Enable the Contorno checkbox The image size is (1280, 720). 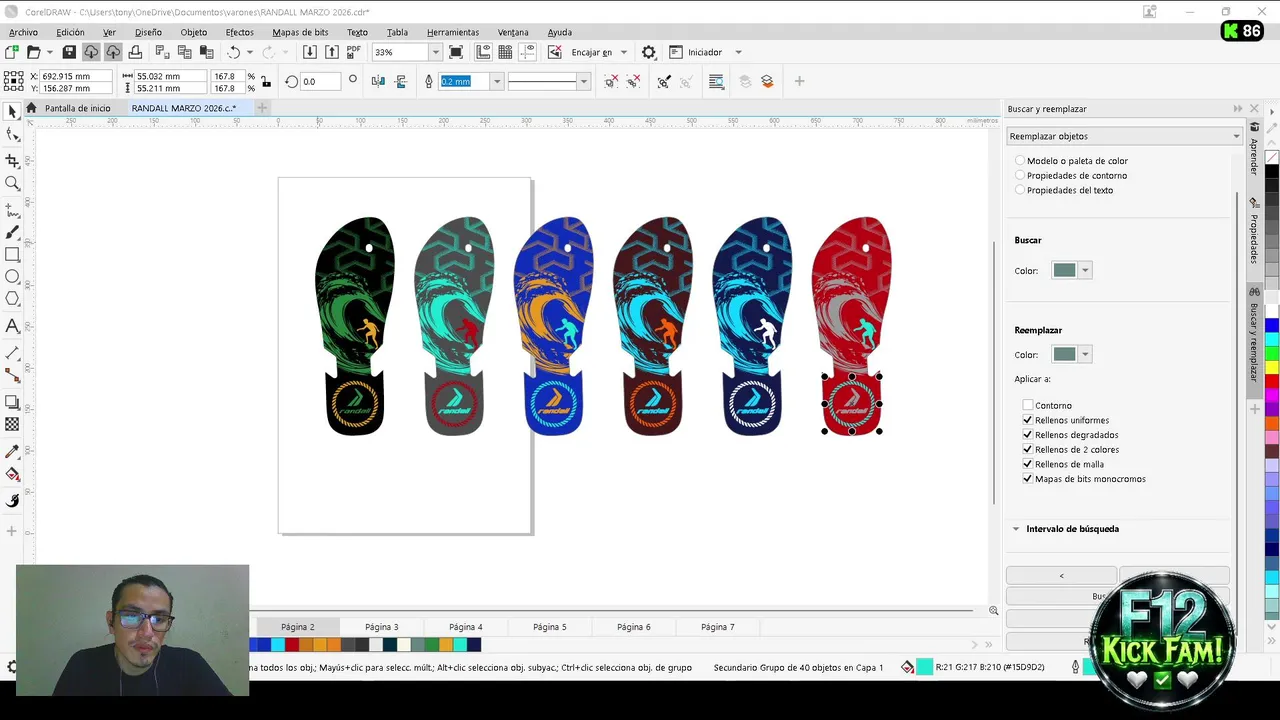pyautogui.click(x=1027, y=405)
